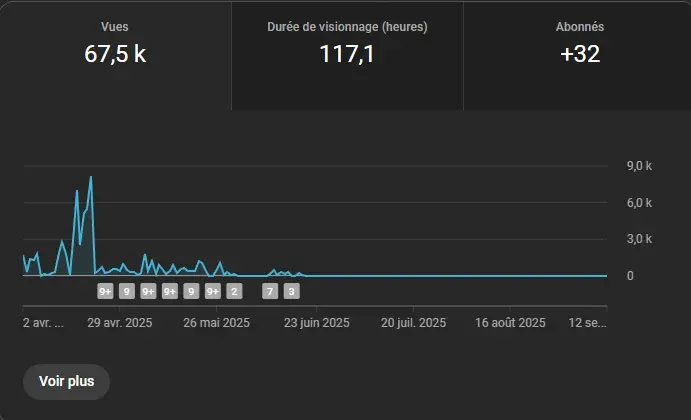691x420 pixels.
Task: Open the leftmost 9 marker badge
Action: pyautogui.click(x=127, y=292)
